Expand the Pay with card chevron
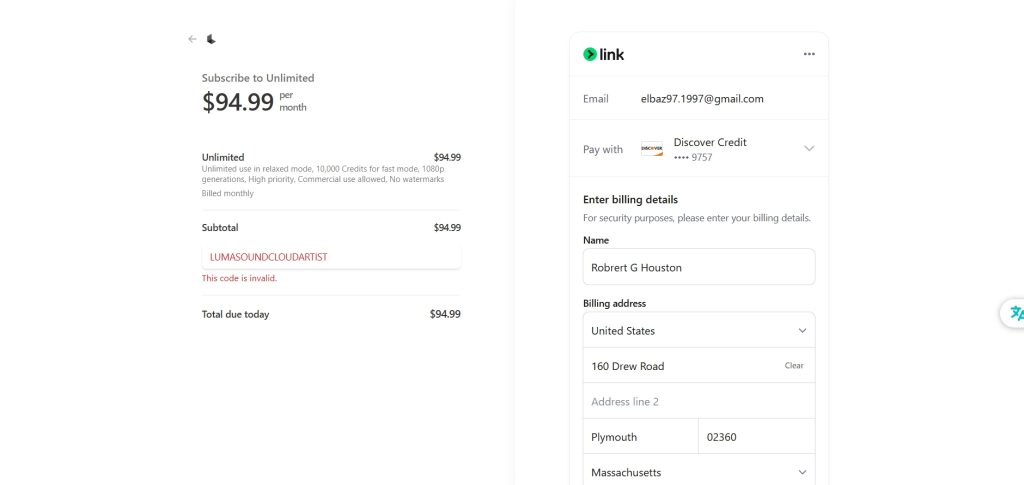The height and width of the screenshot is (485, 1024). click(x=809, y=149)
